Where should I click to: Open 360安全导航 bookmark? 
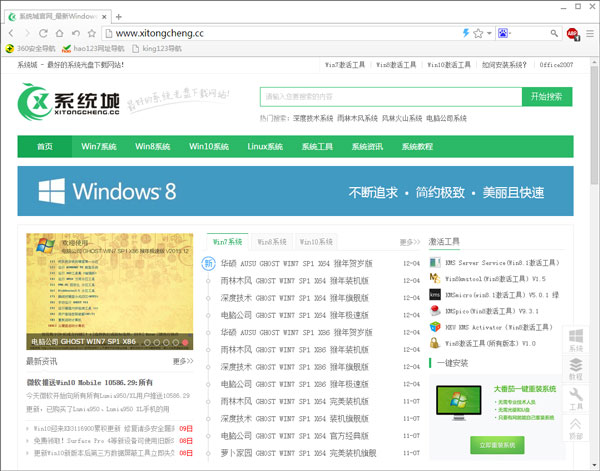30,49
